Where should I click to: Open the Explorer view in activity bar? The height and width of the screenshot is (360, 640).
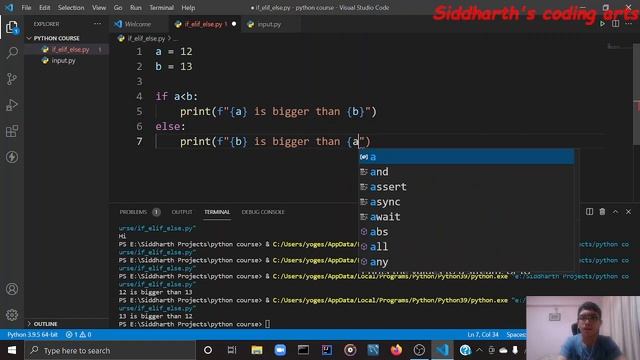[12, 28]
